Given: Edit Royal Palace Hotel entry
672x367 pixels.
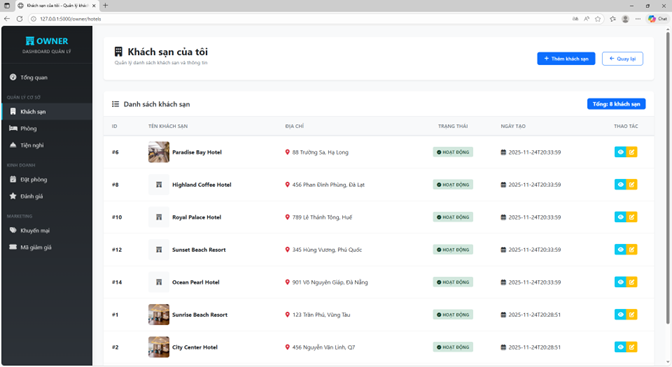Looking at the screenshot, I should coord(632,217).
